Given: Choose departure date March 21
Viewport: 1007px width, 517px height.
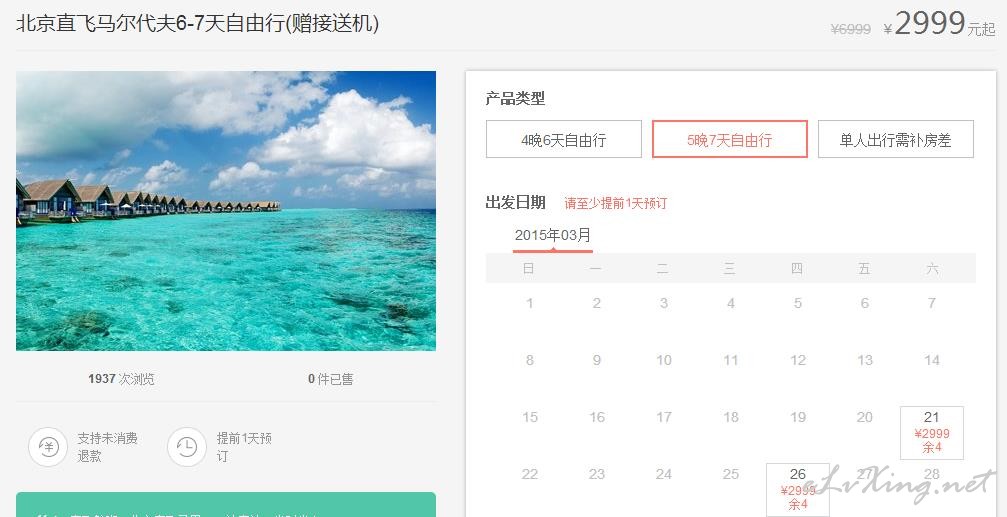Looking at the screenshot, I should tap(932, 433).
